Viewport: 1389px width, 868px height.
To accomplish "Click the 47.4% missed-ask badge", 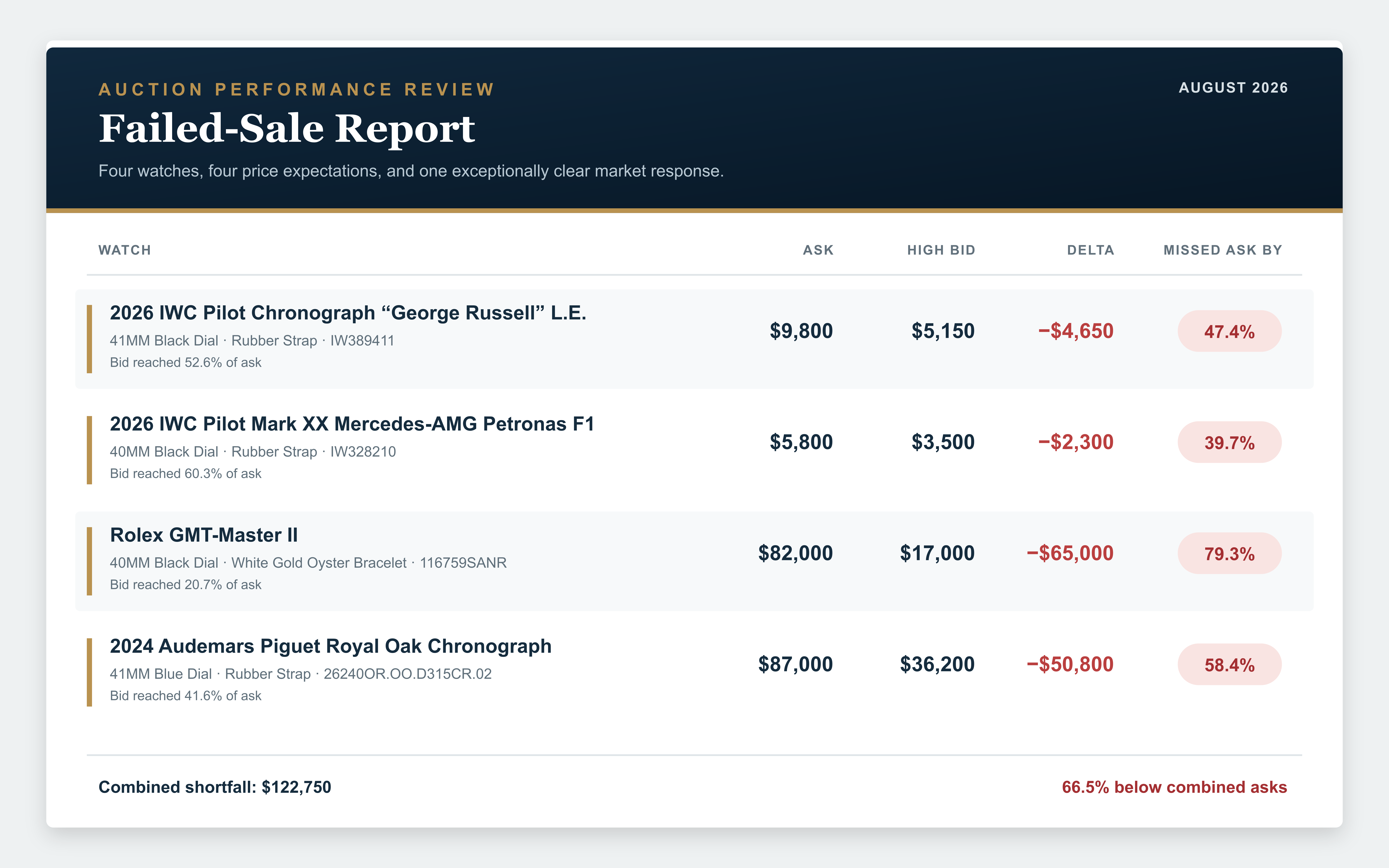I will [x=1229, y=331].
